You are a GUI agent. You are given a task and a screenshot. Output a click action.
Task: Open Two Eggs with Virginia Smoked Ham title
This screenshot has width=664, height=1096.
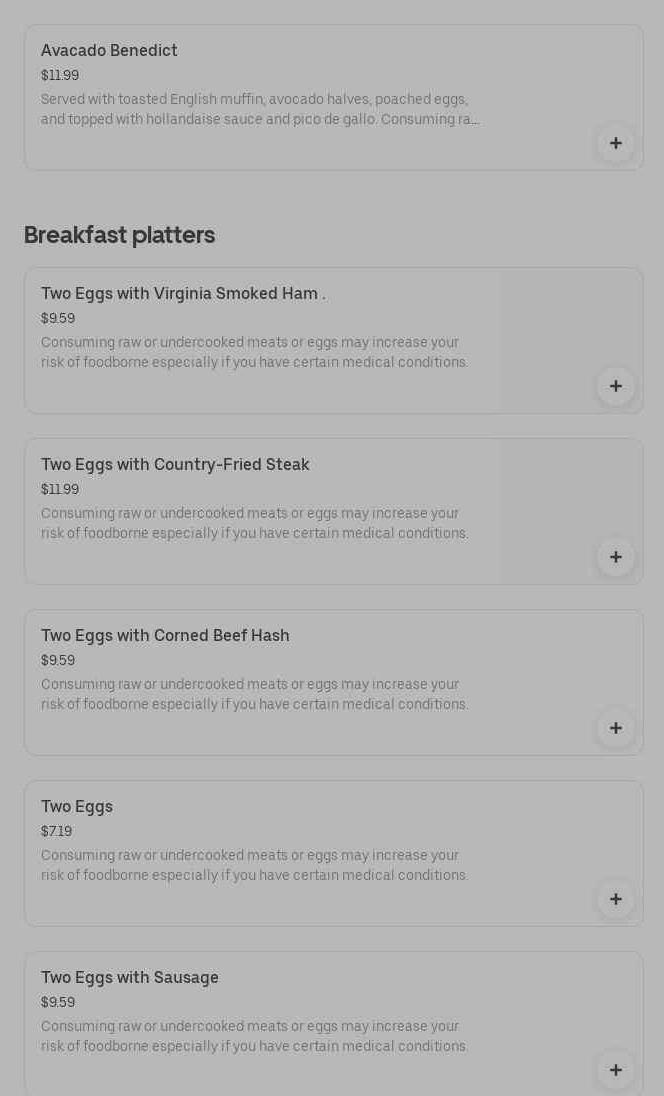click(183, 293)
